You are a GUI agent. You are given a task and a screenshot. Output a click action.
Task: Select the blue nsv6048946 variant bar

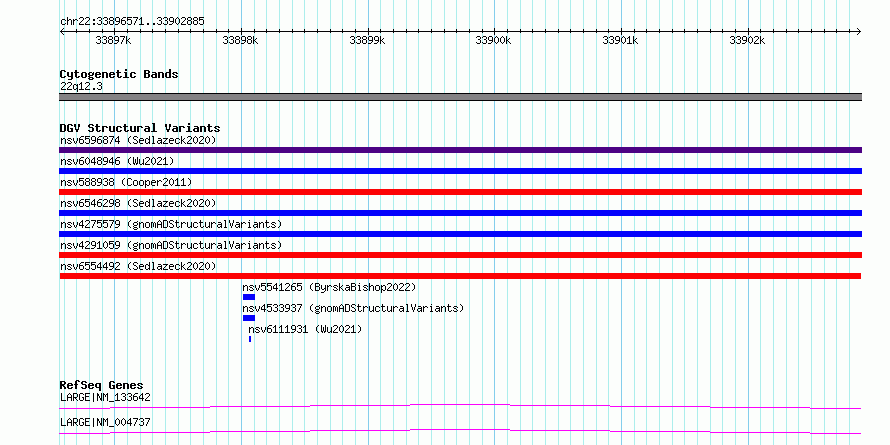coord(460,171)
